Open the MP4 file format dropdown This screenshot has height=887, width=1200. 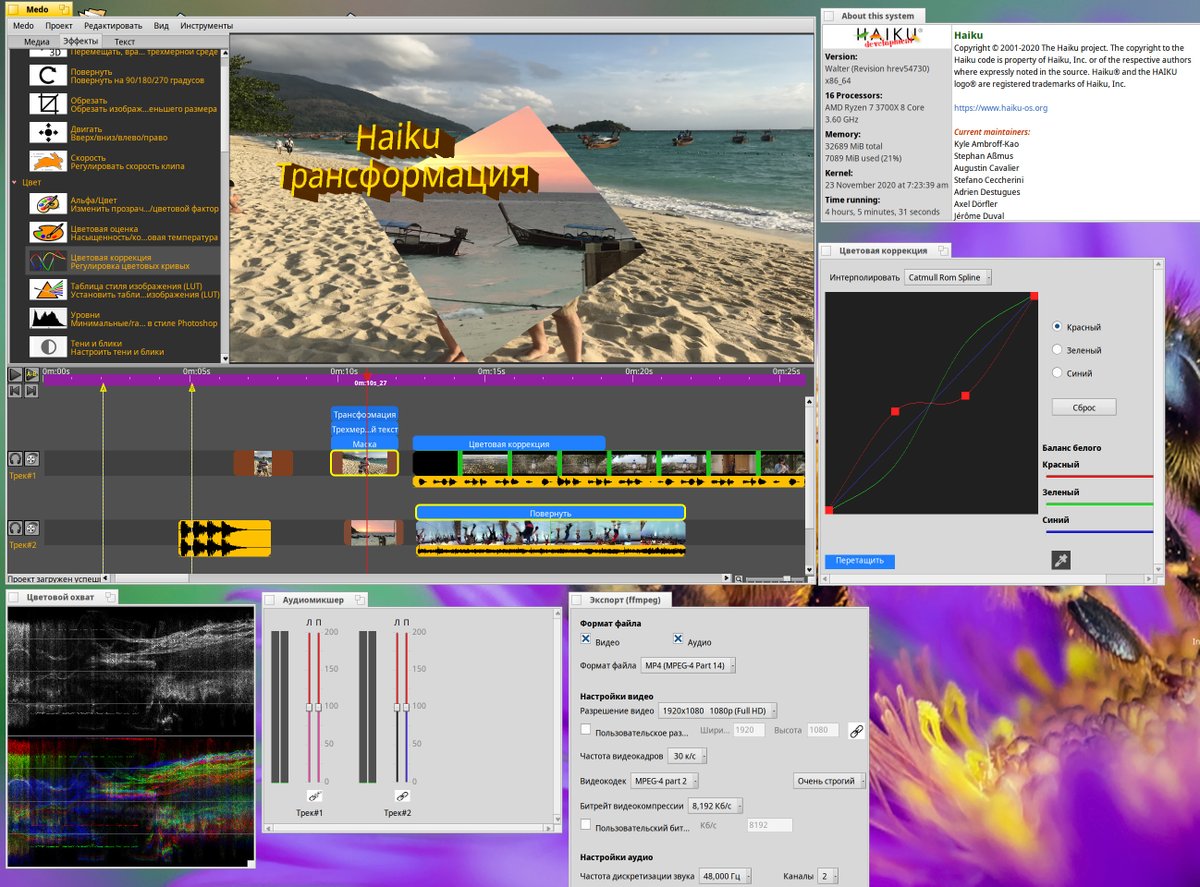[688, 665]
